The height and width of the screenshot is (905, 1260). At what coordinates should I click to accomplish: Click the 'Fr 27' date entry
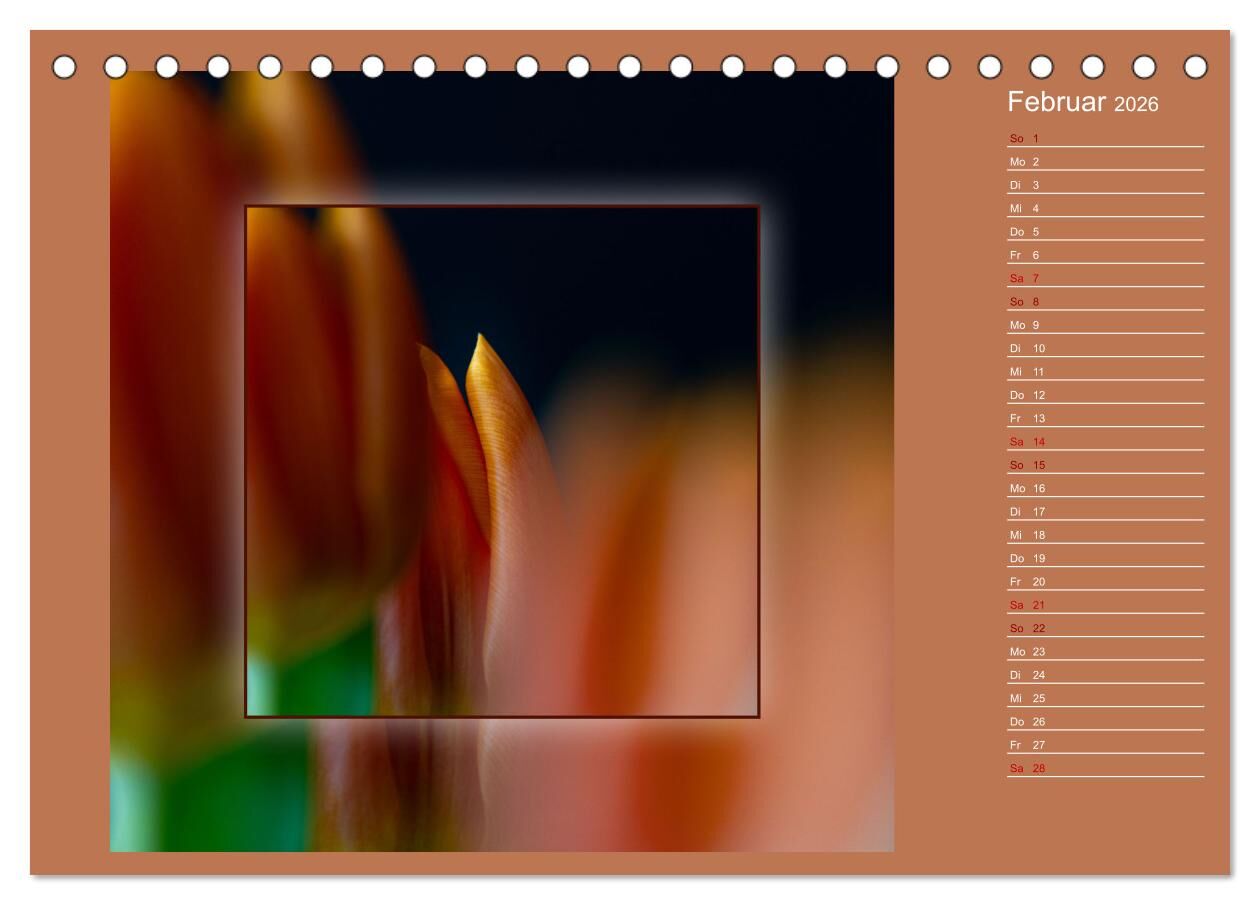(x=1027, y=745)
